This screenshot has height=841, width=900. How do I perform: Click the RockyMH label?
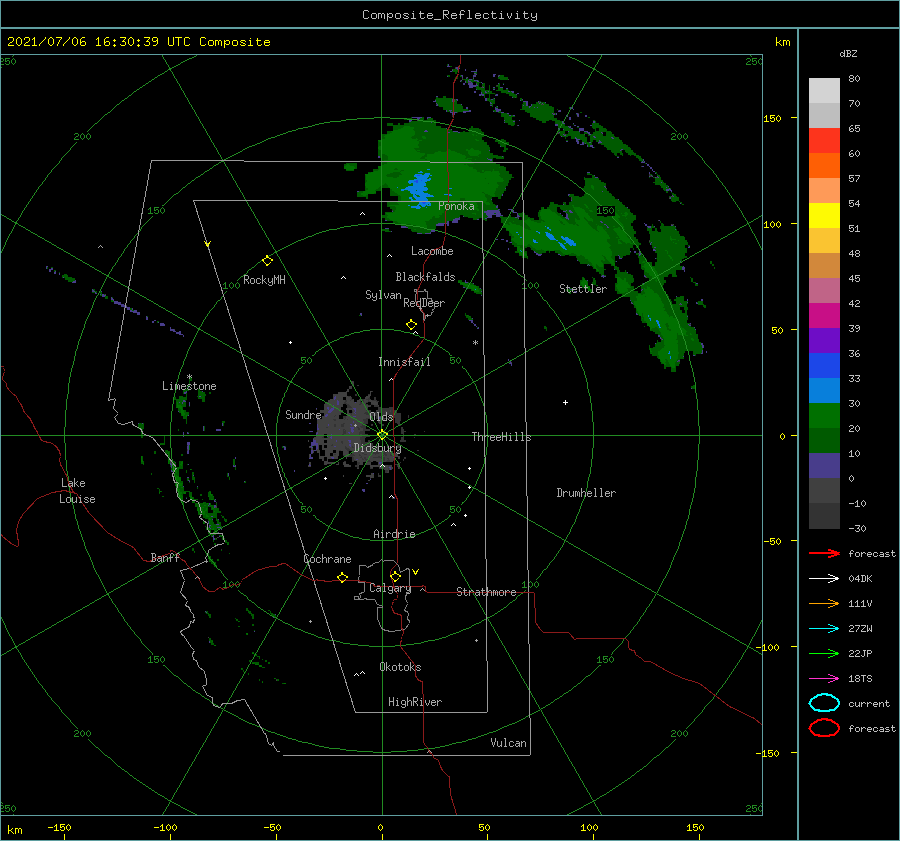point(264,280)
